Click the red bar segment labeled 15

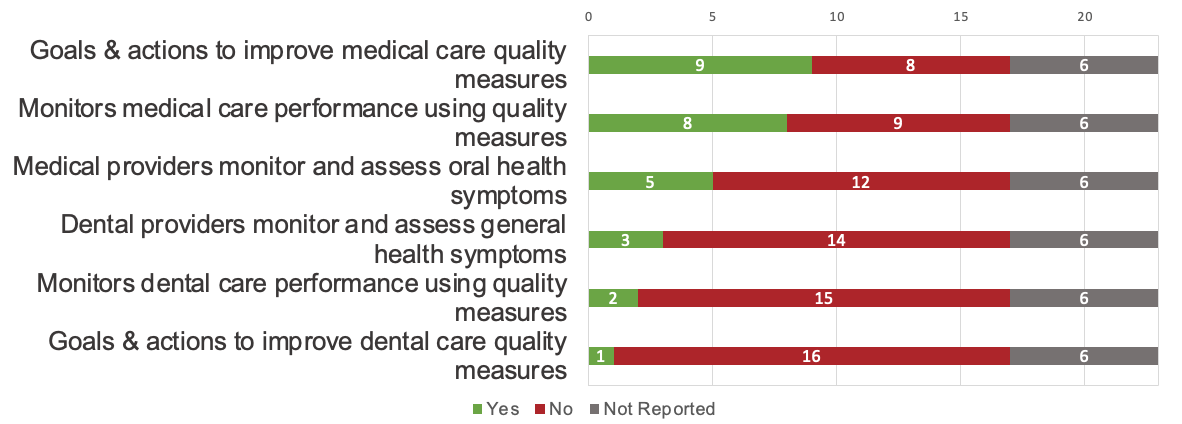[x=824, y=298]
